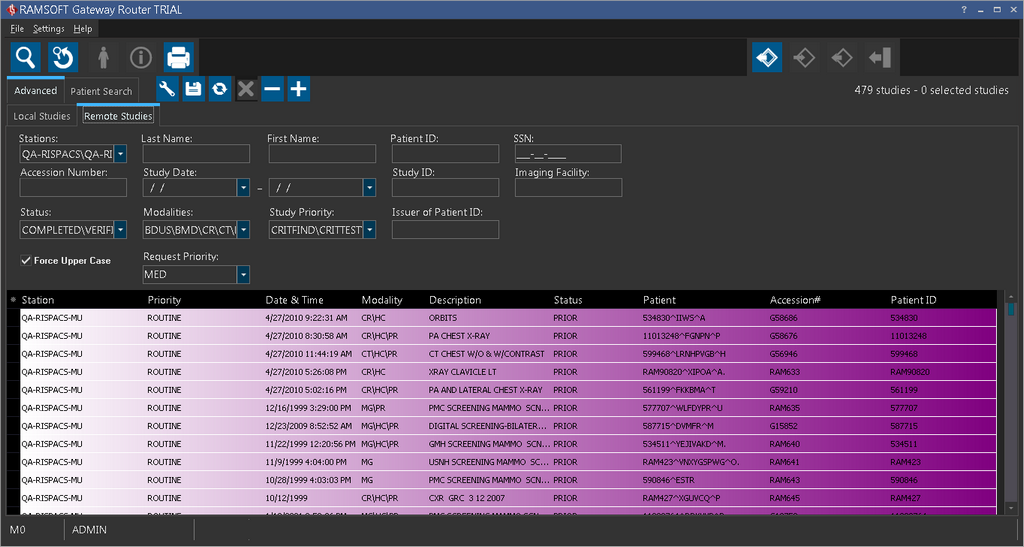Click the Last Name input field
This screenshot has height=547, width=1024.
pos(196,155)
